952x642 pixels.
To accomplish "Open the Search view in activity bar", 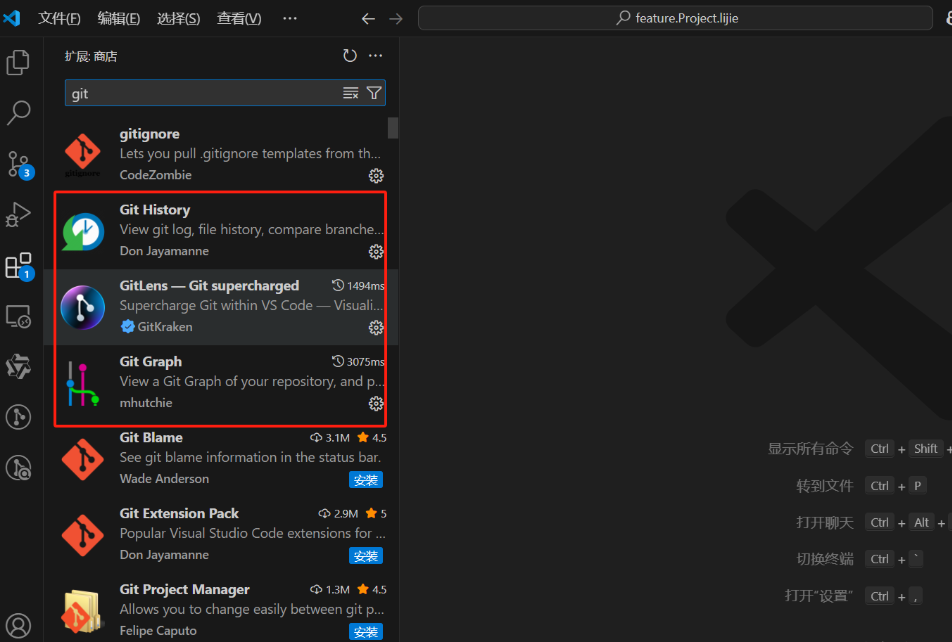I will pyautogui.click(x=18, y=112).
